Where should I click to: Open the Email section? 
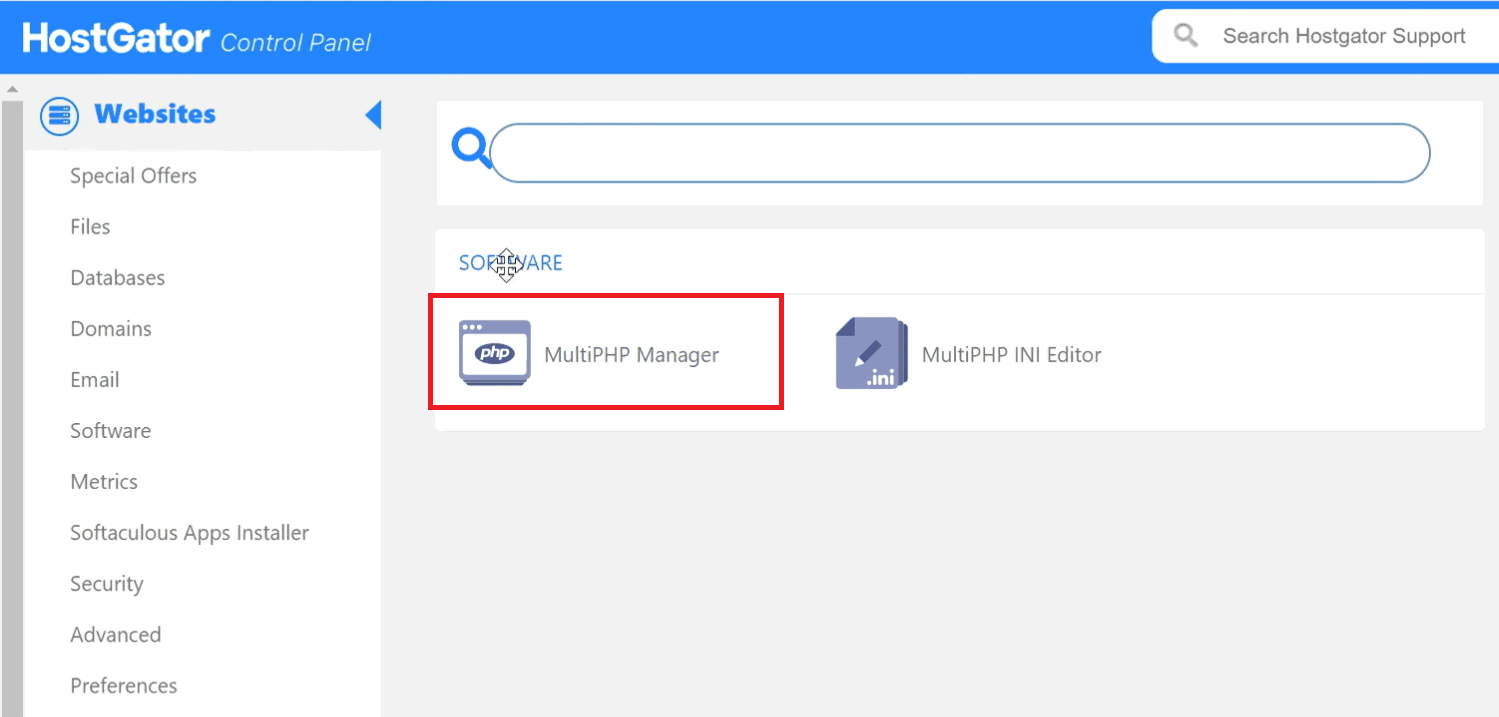(95, 380)
